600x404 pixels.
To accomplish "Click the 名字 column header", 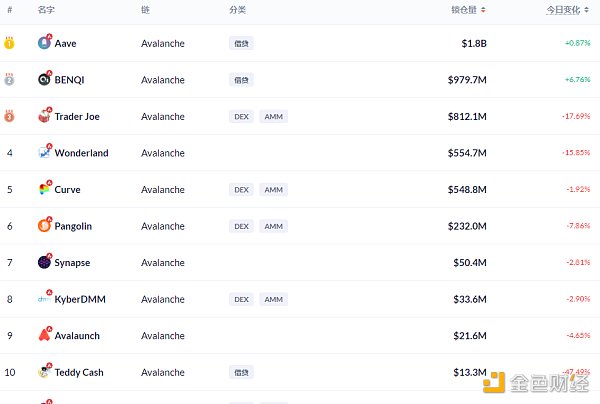I will click(46, 10).
